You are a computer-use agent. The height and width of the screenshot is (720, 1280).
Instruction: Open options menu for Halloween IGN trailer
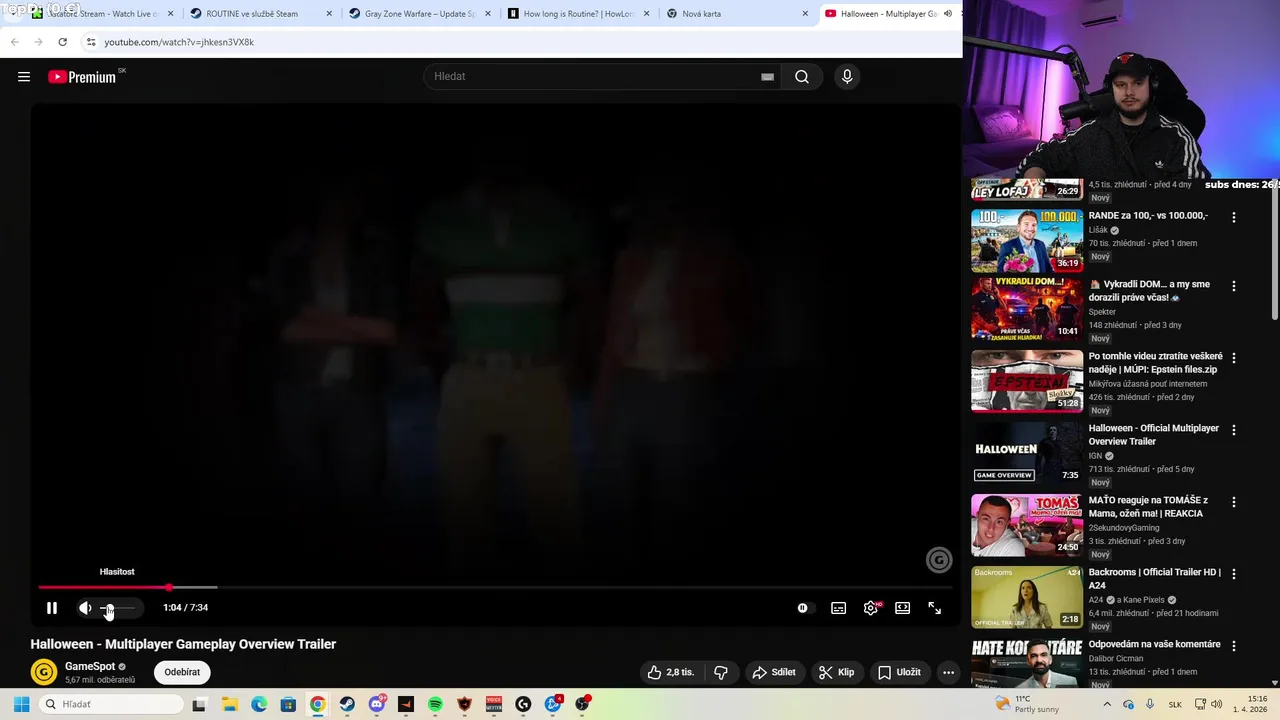[1234, 429]
